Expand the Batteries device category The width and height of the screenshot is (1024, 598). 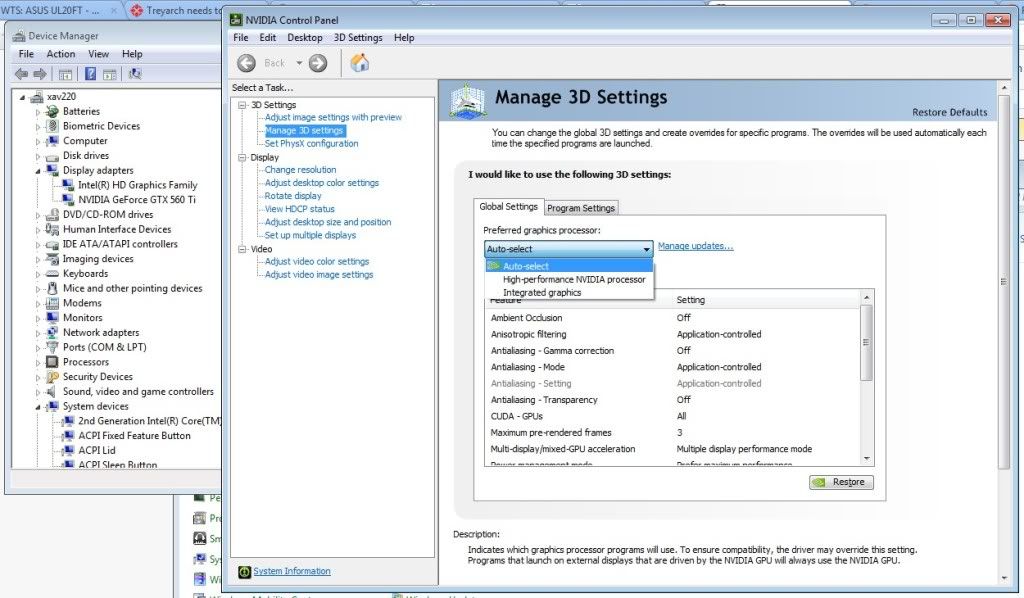[39, 112]
